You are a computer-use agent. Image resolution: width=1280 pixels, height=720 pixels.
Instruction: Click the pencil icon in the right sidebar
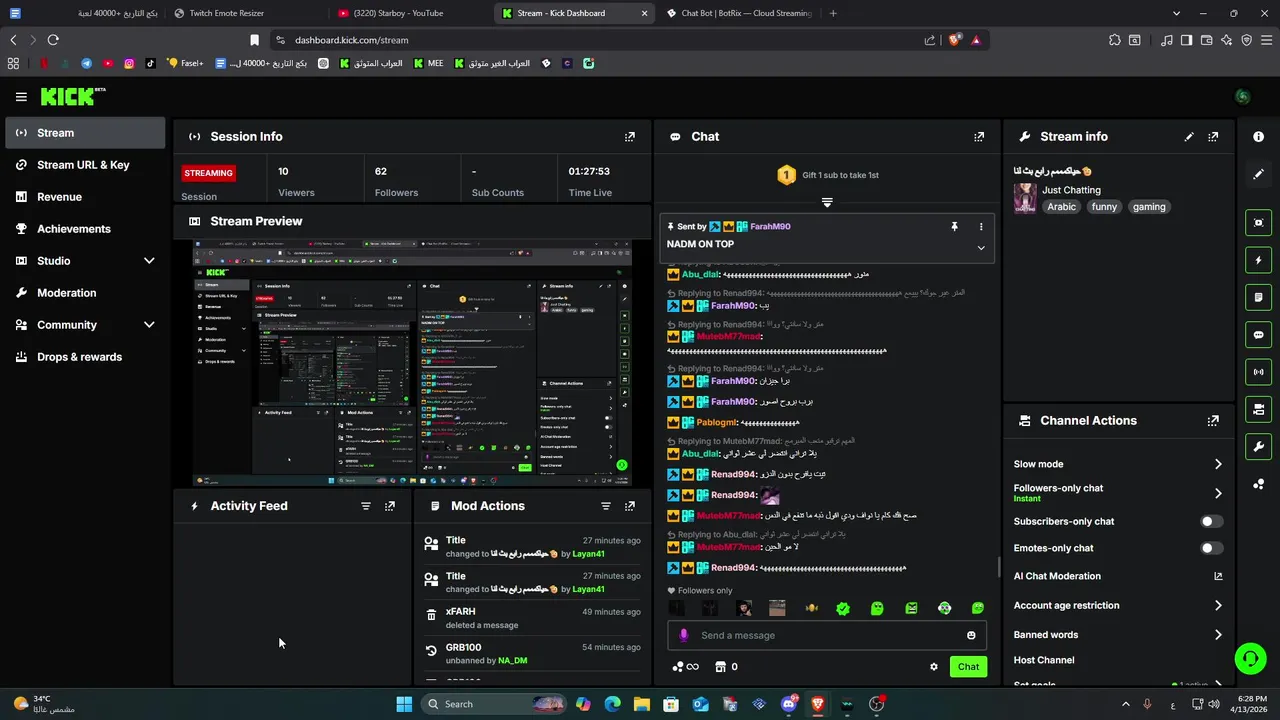click(1258, 174)
